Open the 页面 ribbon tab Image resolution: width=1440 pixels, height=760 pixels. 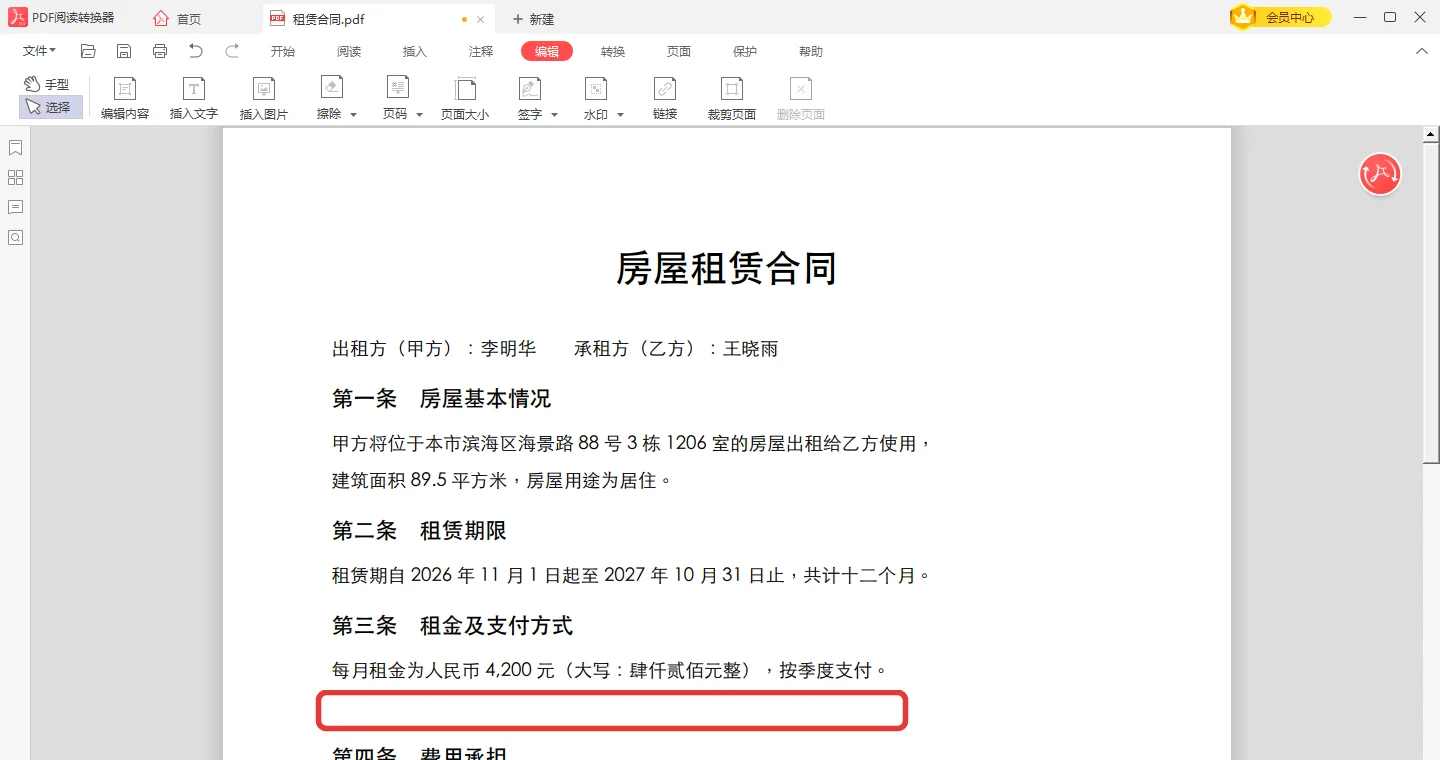[x=679, y=51]
